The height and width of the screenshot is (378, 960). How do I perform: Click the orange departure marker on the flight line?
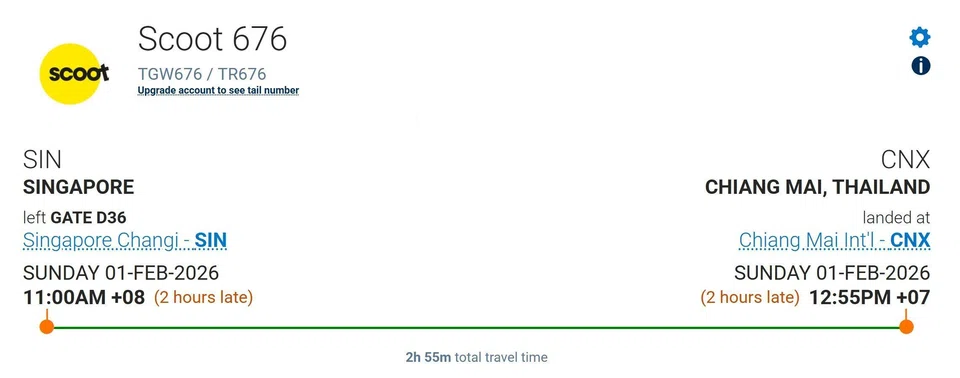click(x=47, y=327)
